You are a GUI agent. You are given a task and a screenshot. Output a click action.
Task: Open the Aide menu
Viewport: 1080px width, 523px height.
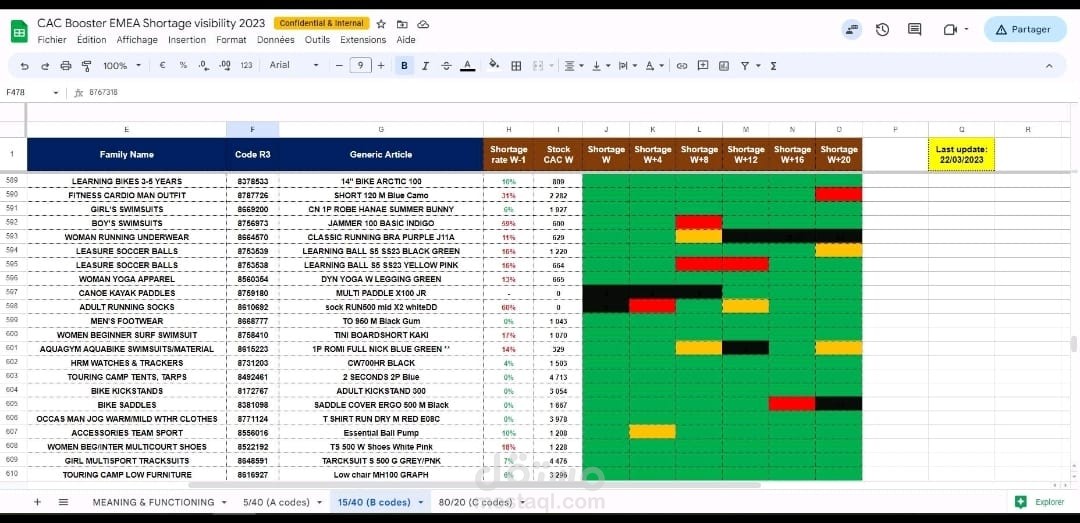click(x=406, y=40)
